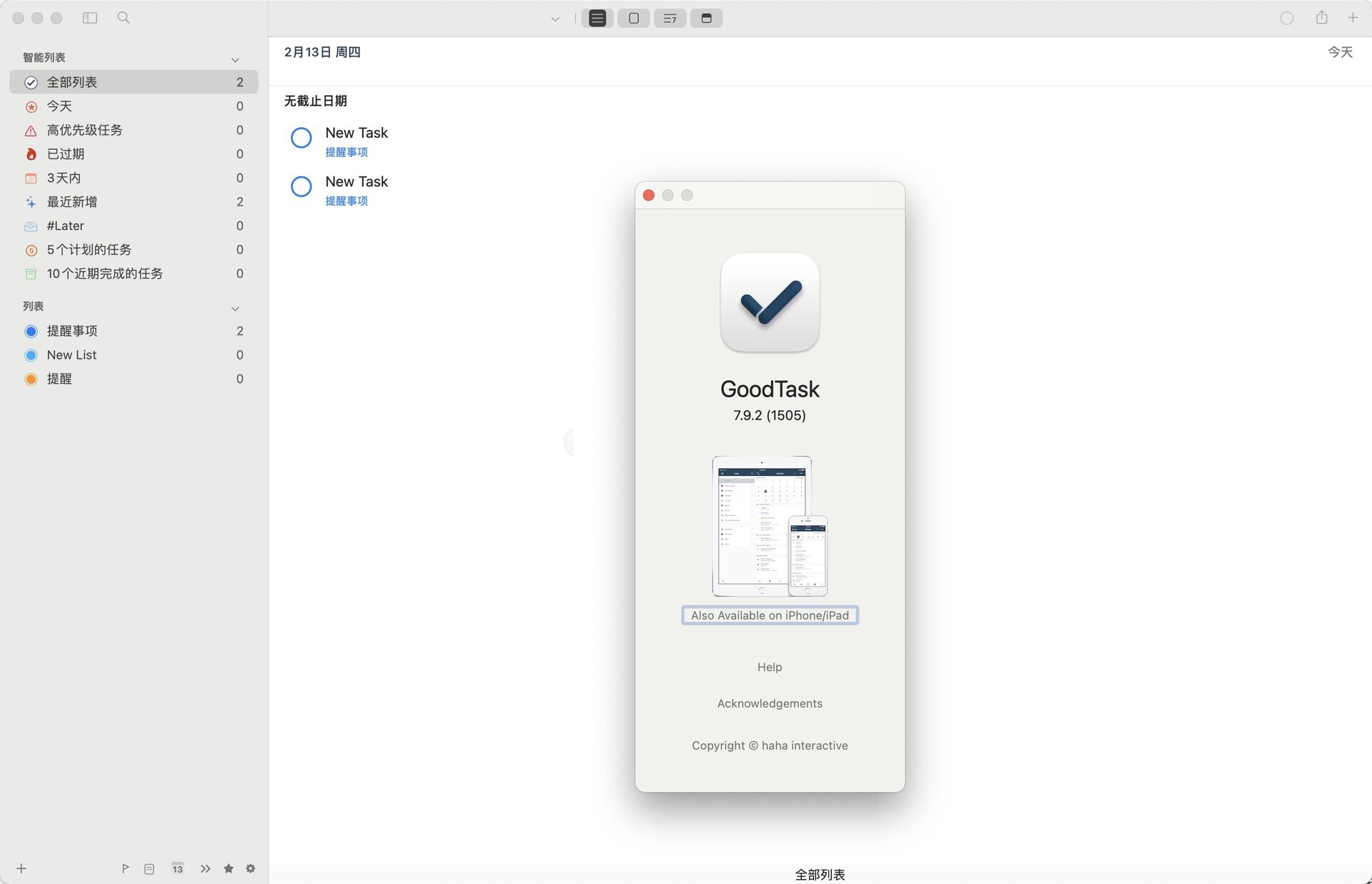The height and width of the screenshot is (884, 1372).
Task: Open the 高优先级任务 smart list
Action: 134,130
